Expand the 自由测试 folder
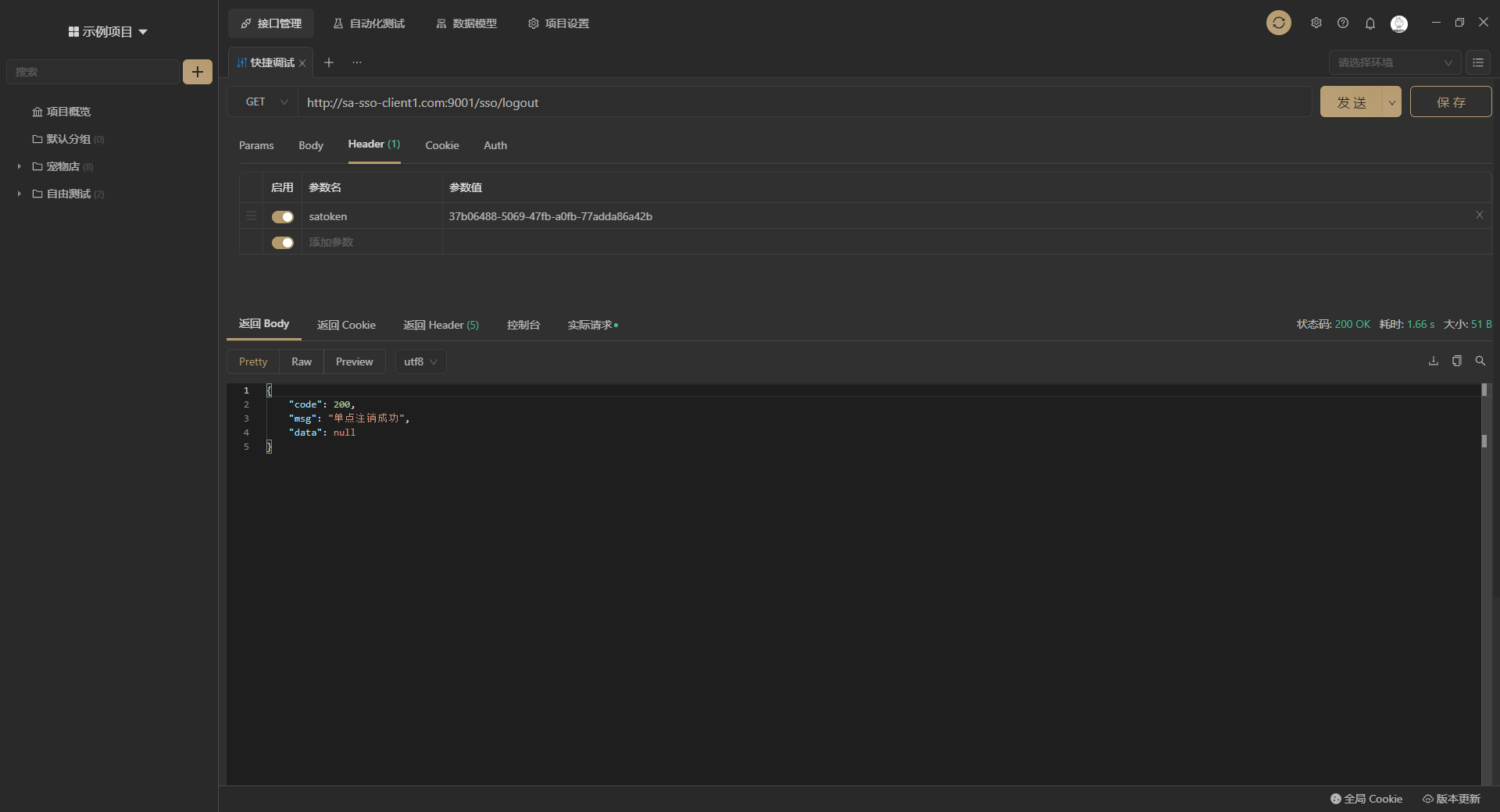This screenshot has height=812, width=1500. (20, 194)
